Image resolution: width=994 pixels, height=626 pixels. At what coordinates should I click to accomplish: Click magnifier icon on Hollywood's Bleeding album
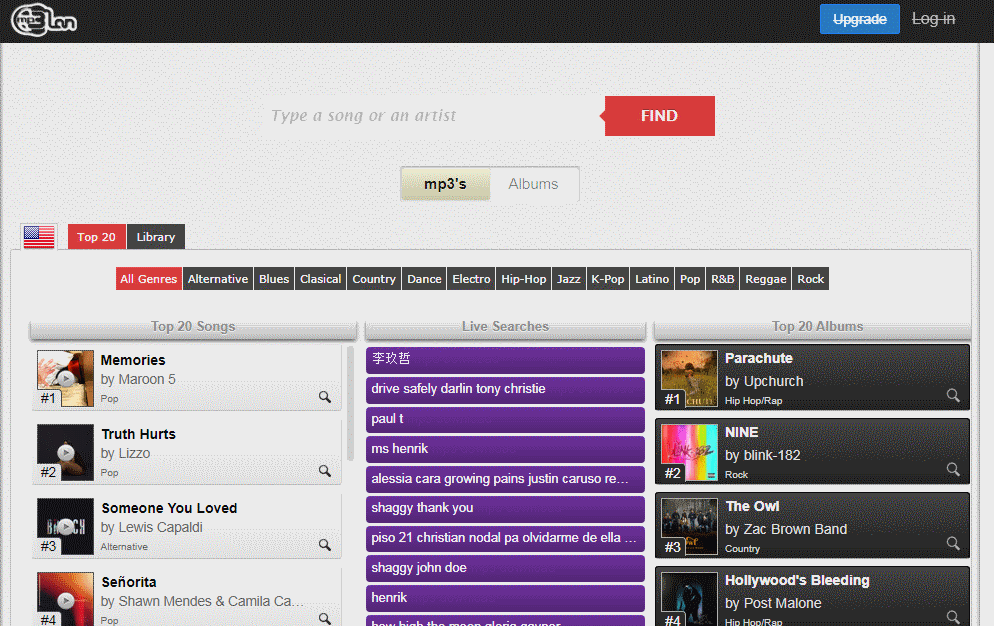click(x=953, y=617)
